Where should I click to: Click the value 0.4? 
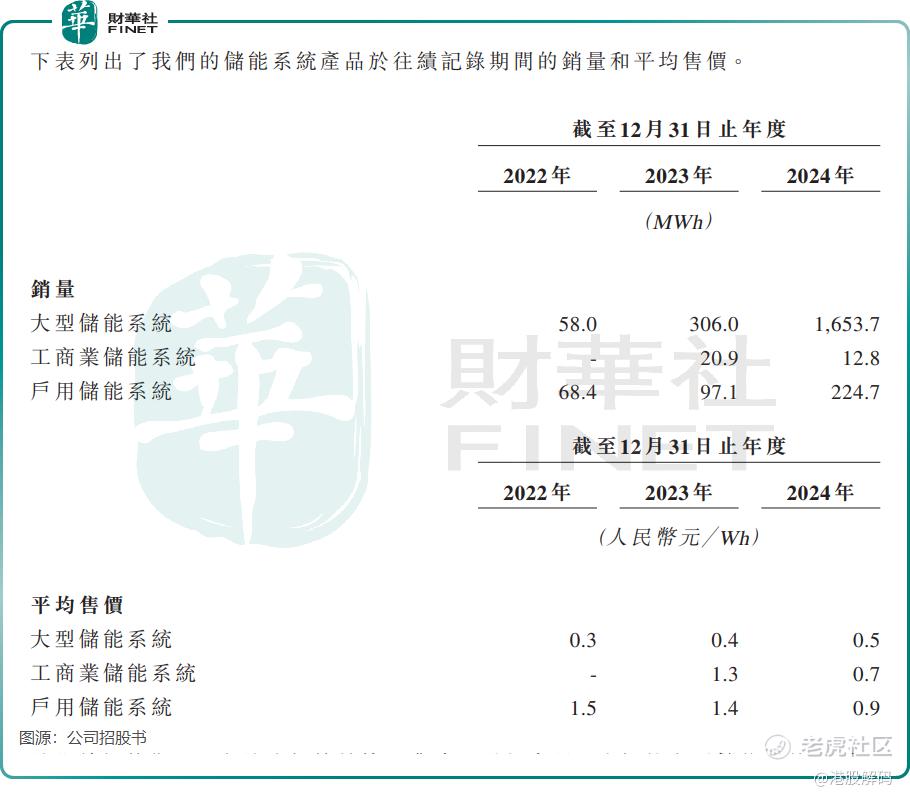click(724, 640)
